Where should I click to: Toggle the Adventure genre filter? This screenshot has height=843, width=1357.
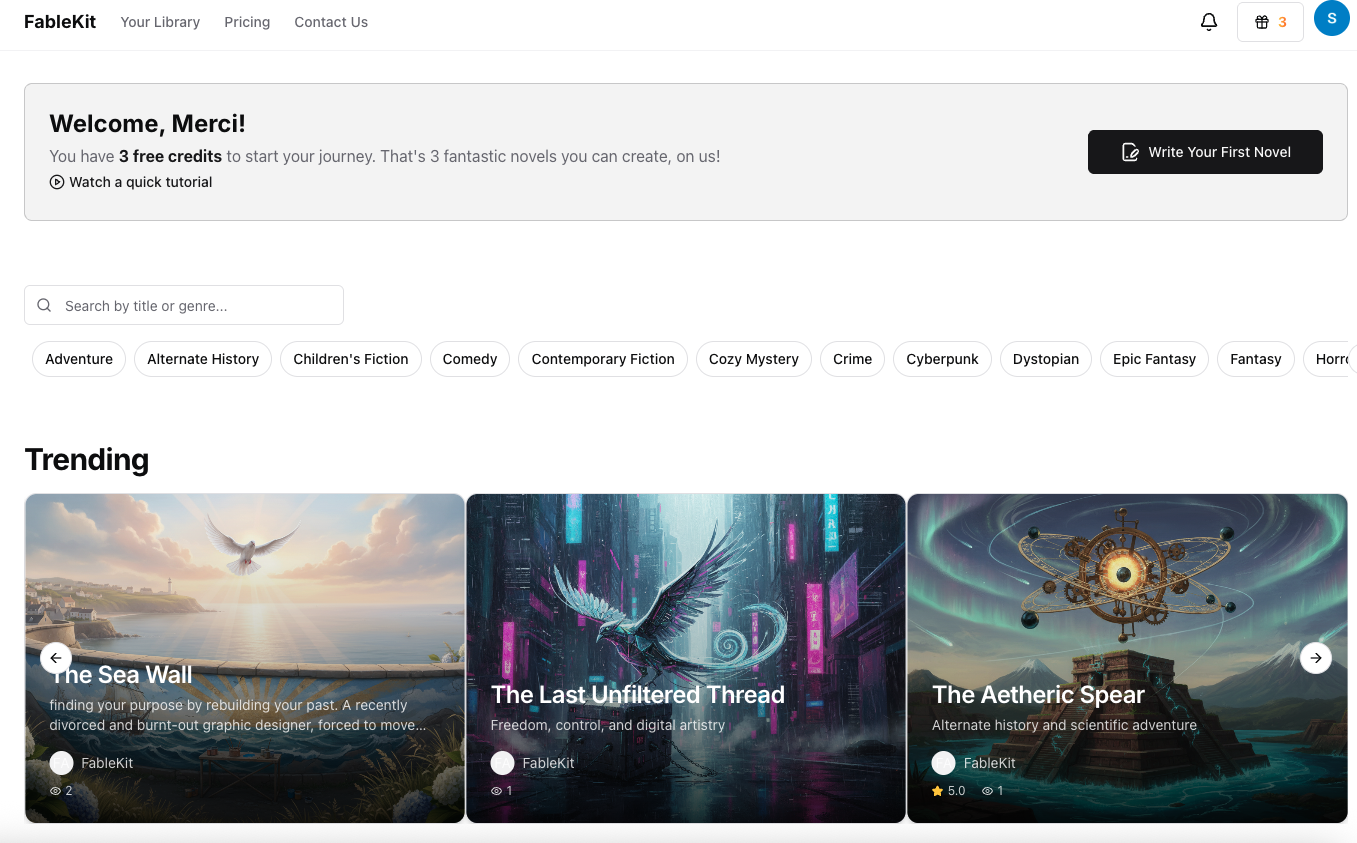click(78, 358)
